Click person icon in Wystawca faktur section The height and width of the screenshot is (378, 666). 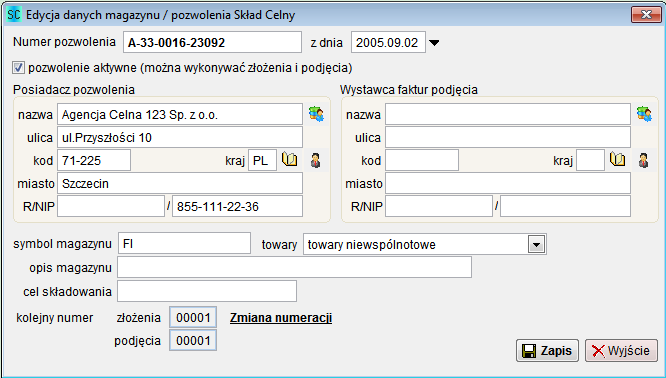643,161
